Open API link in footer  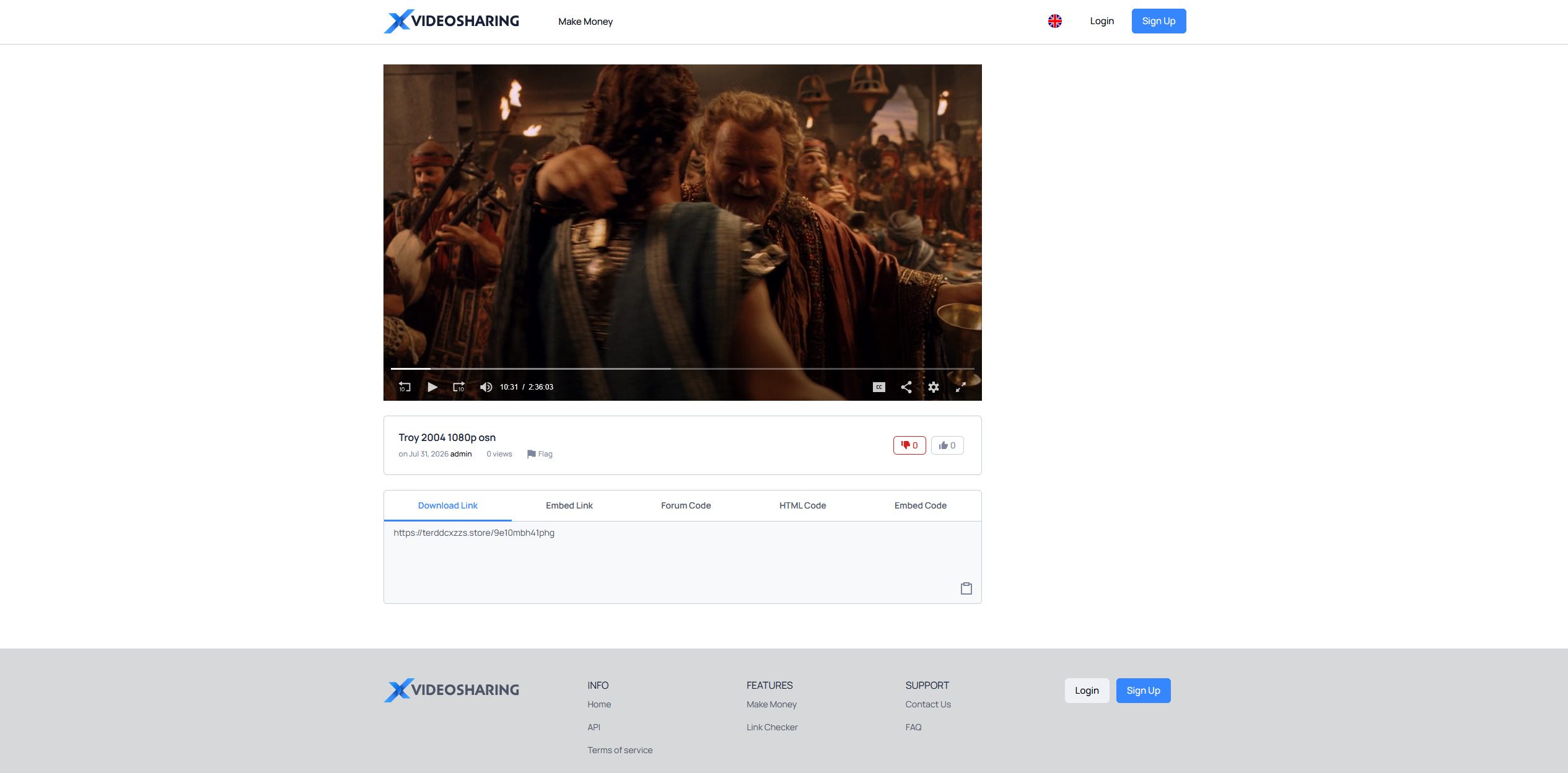point(594,727)
